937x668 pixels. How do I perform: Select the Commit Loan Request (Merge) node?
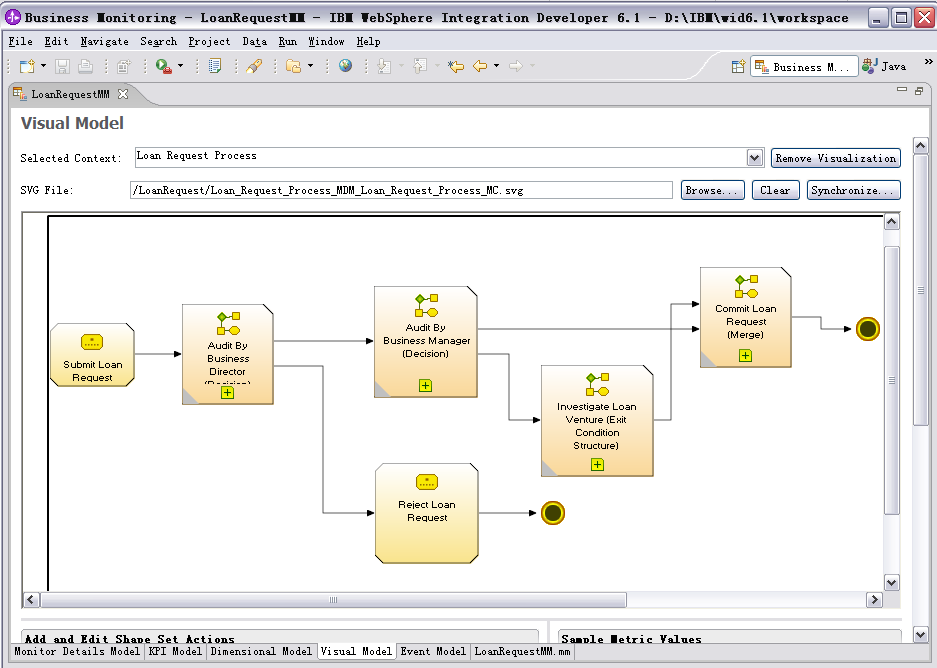[x=746, y=317]
